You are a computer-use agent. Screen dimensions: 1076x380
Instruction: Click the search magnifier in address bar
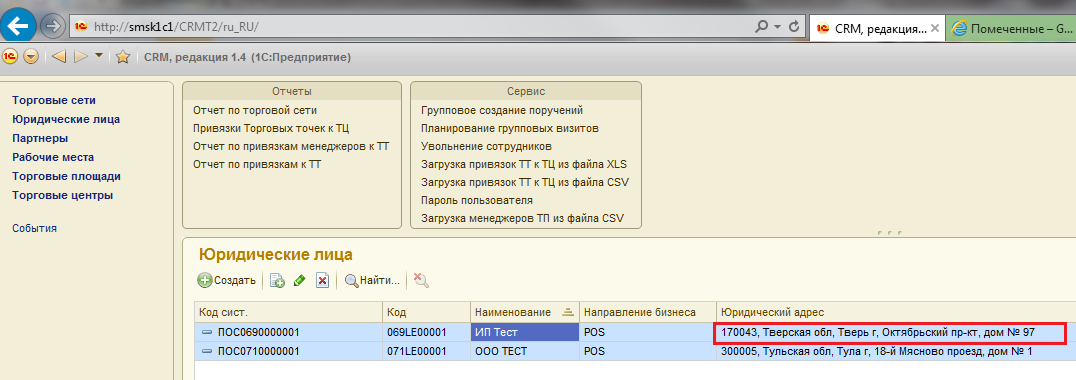761,27
